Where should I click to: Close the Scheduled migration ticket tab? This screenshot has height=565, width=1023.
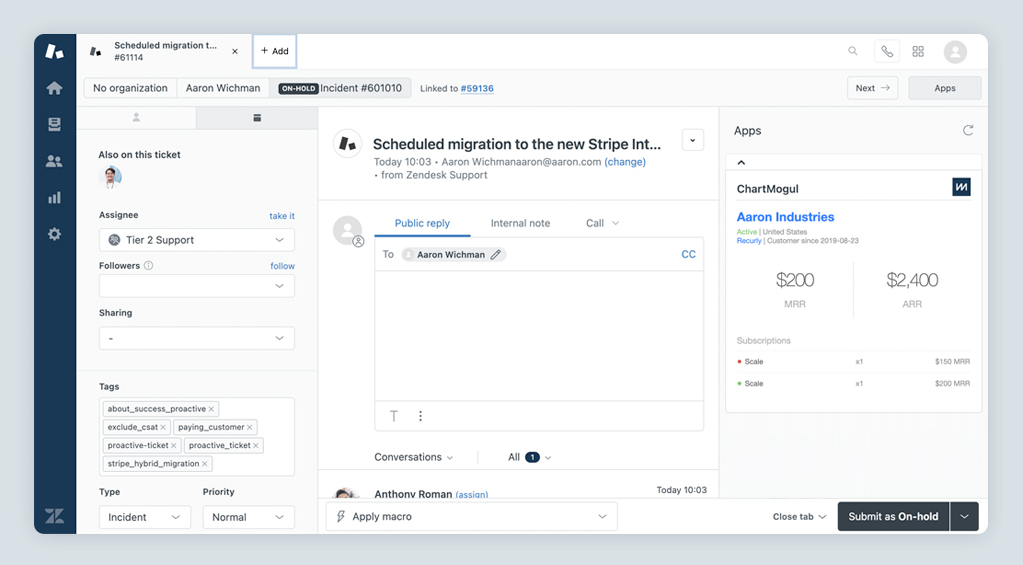click(x=235, y=51)
